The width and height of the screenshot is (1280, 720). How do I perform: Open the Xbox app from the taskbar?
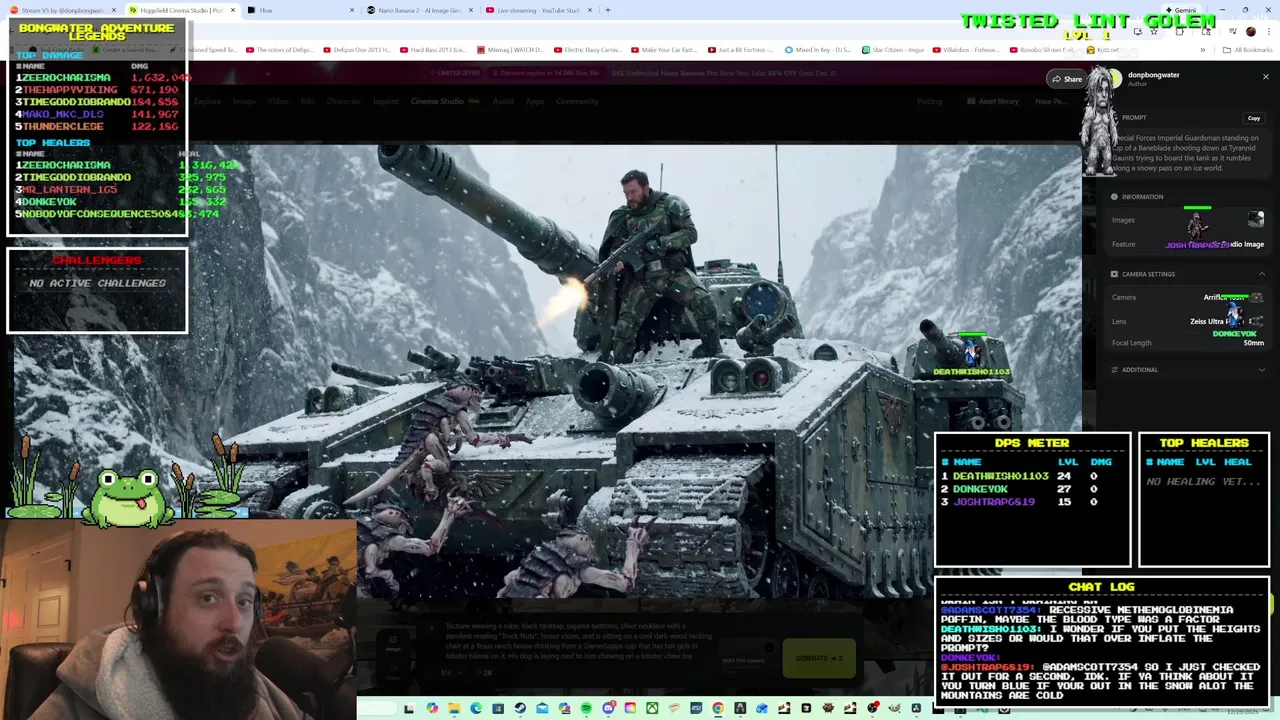652,708
